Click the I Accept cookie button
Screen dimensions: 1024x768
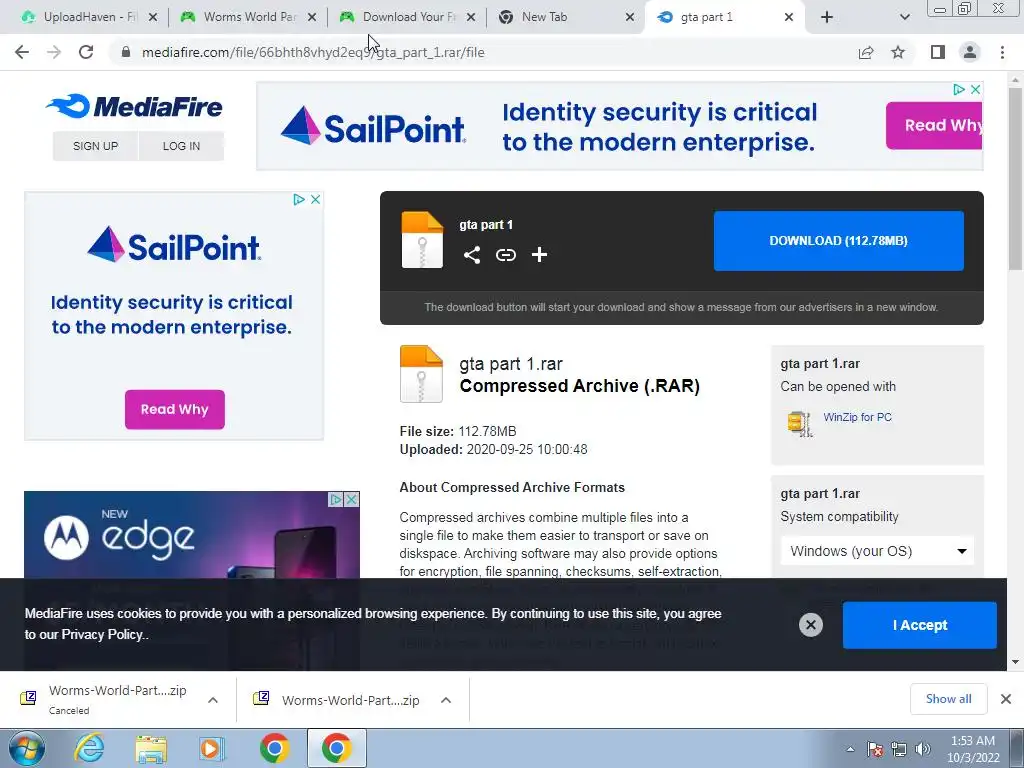920,625
